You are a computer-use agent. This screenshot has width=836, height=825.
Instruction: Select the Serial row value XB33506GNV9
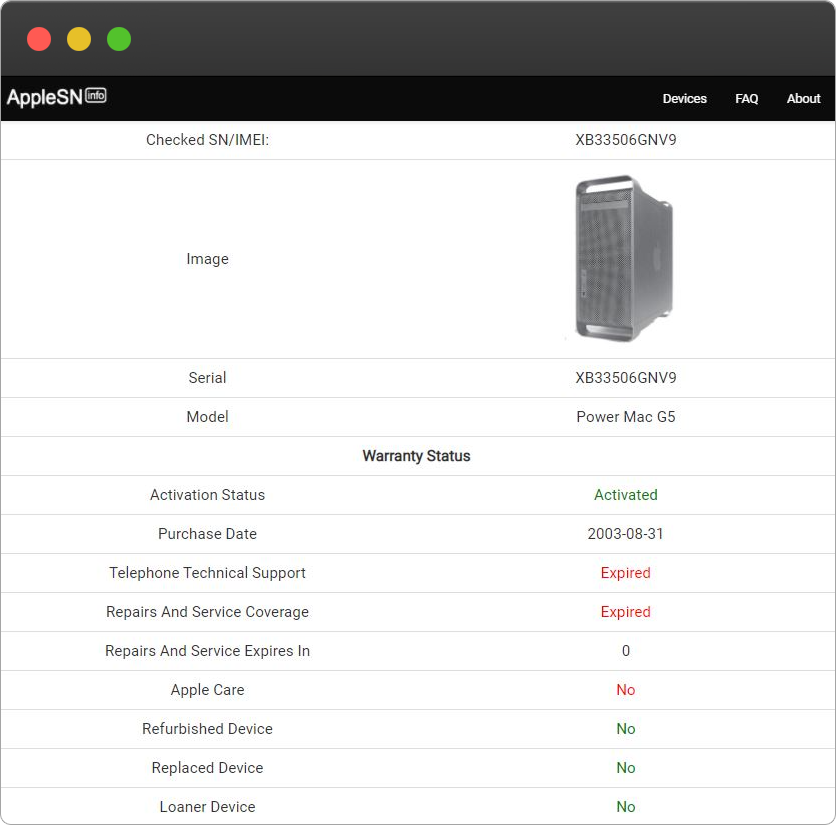point(625,378)
